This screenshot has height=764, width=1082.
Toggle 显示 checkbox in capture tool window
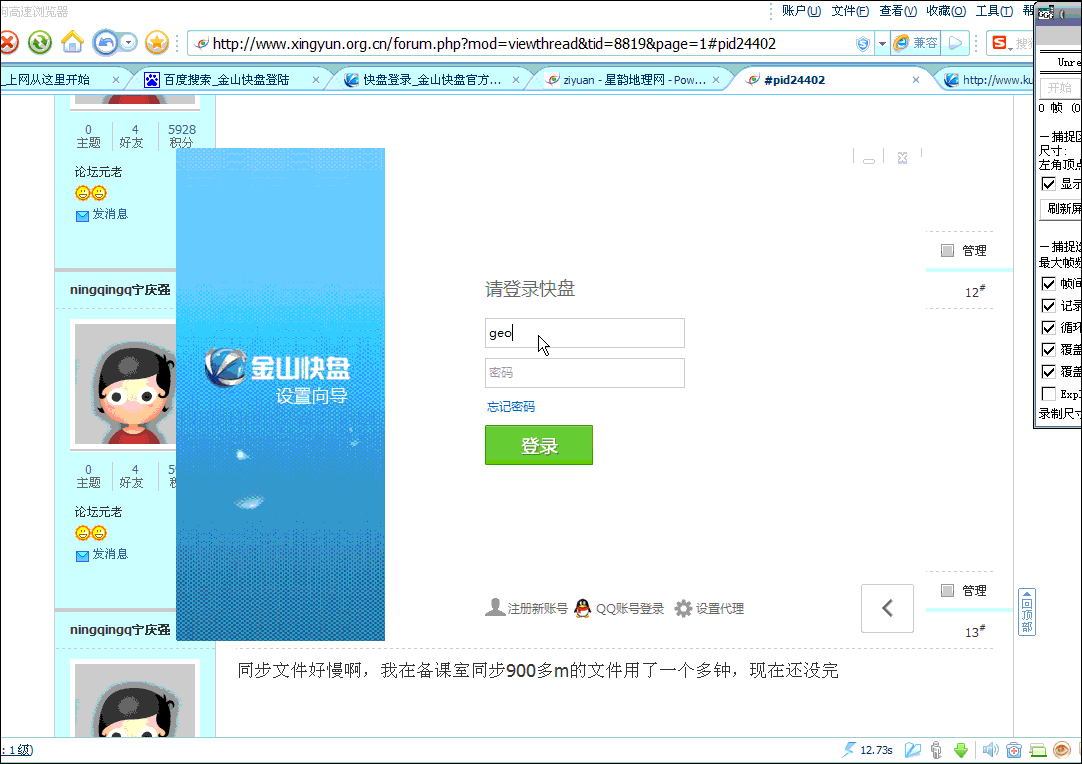[x=1048, y=184]
